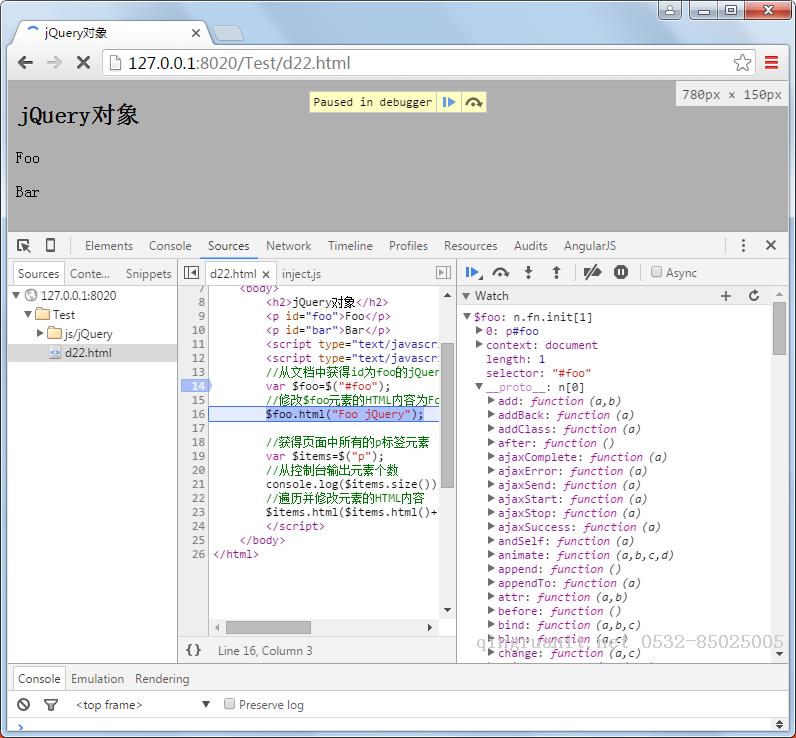Screen dimensions: 796x738
Task: Open the inject.js file tab
Action: (302, 273)
